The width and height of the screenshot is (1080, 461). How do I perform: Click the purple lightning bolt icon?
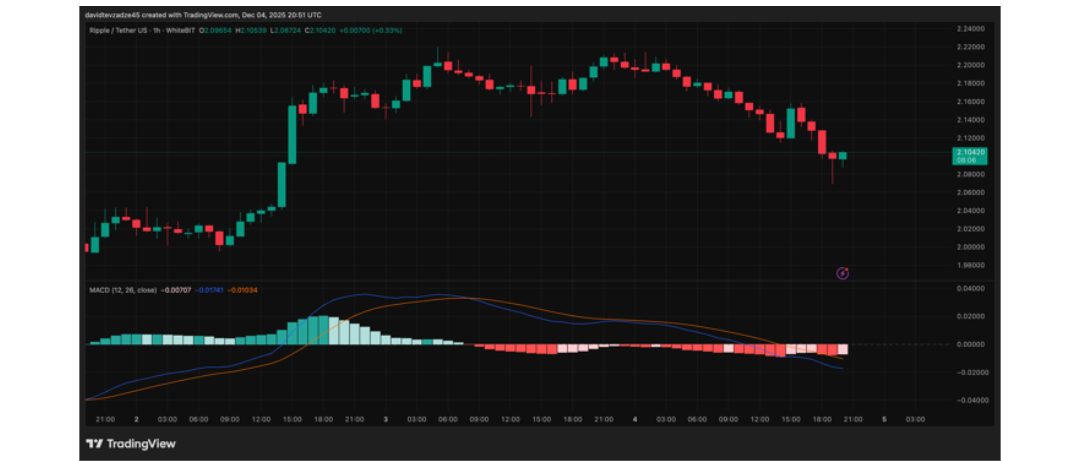842,272
